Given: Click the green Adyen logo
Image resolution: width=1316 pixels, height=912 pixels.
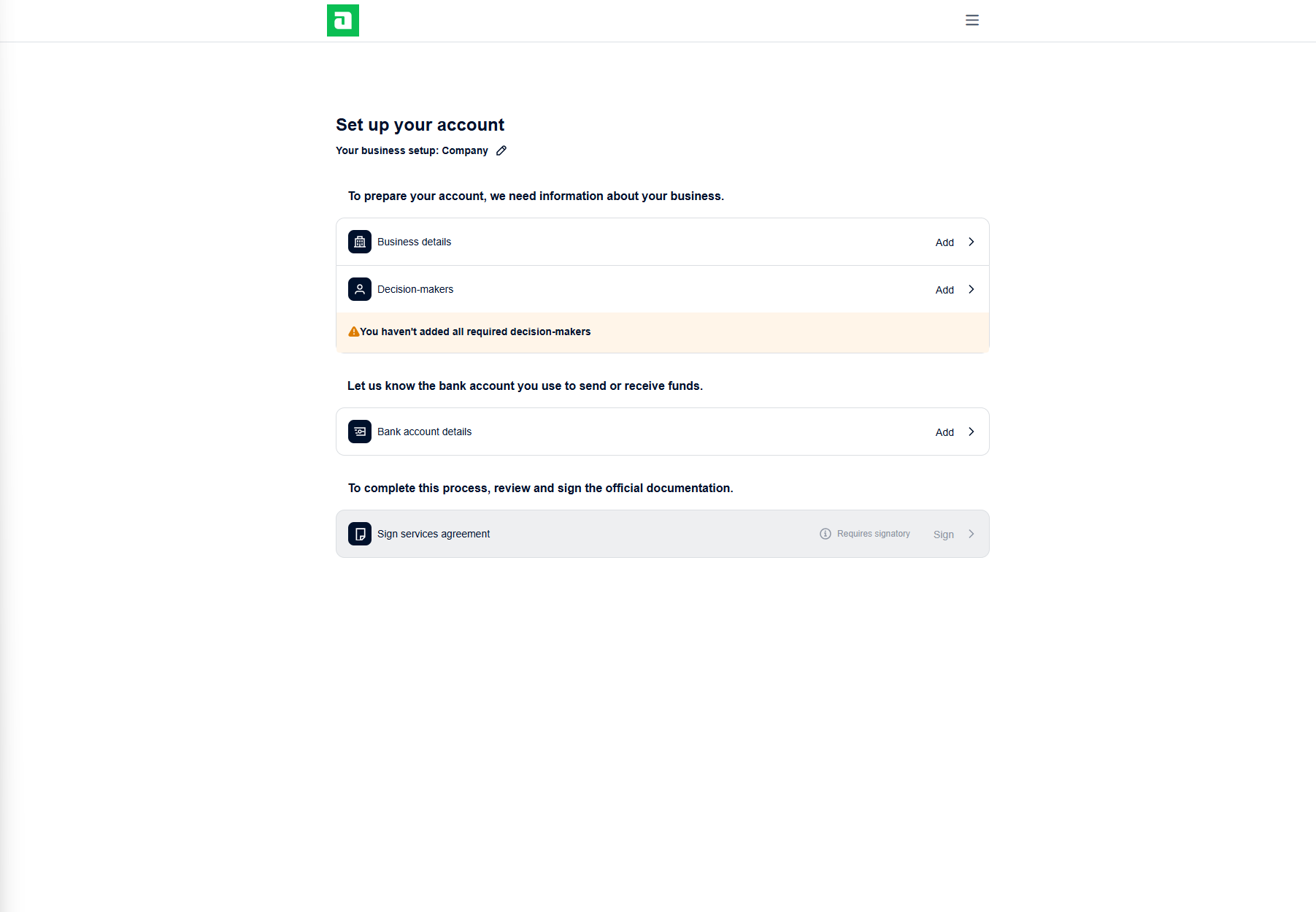Looking at the screenshot, I should [342, 20].
